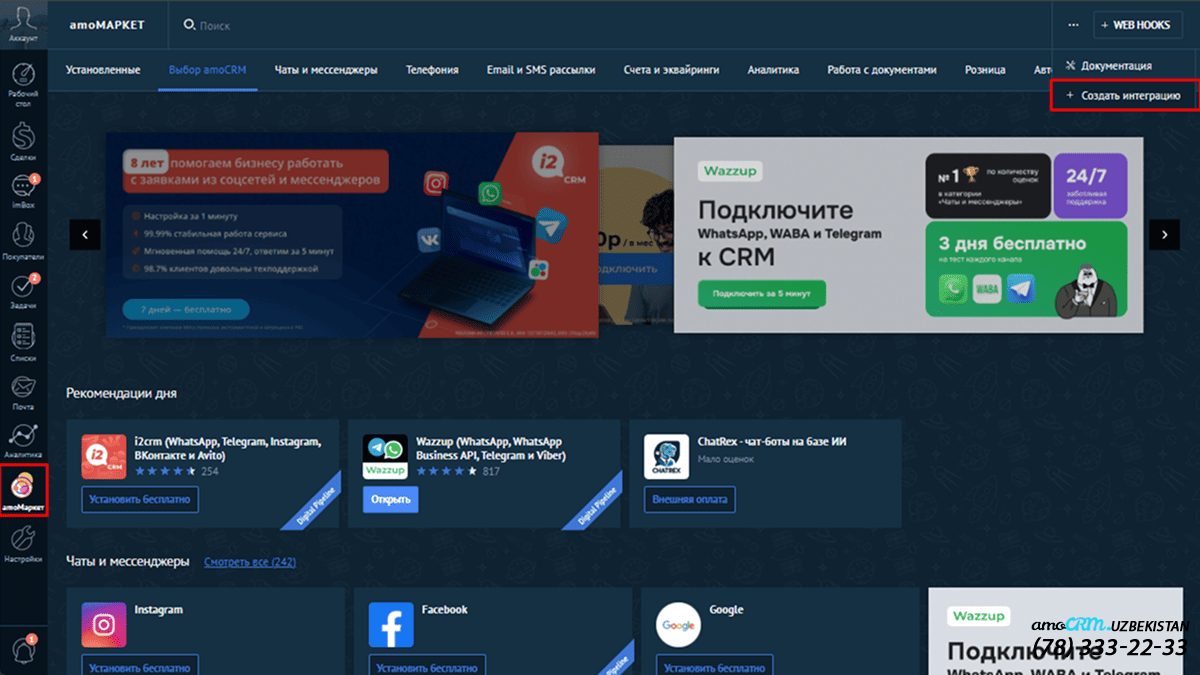Click 7 дней — бесплатно banner button
The image size is (1200, 675).
[186, 309]
